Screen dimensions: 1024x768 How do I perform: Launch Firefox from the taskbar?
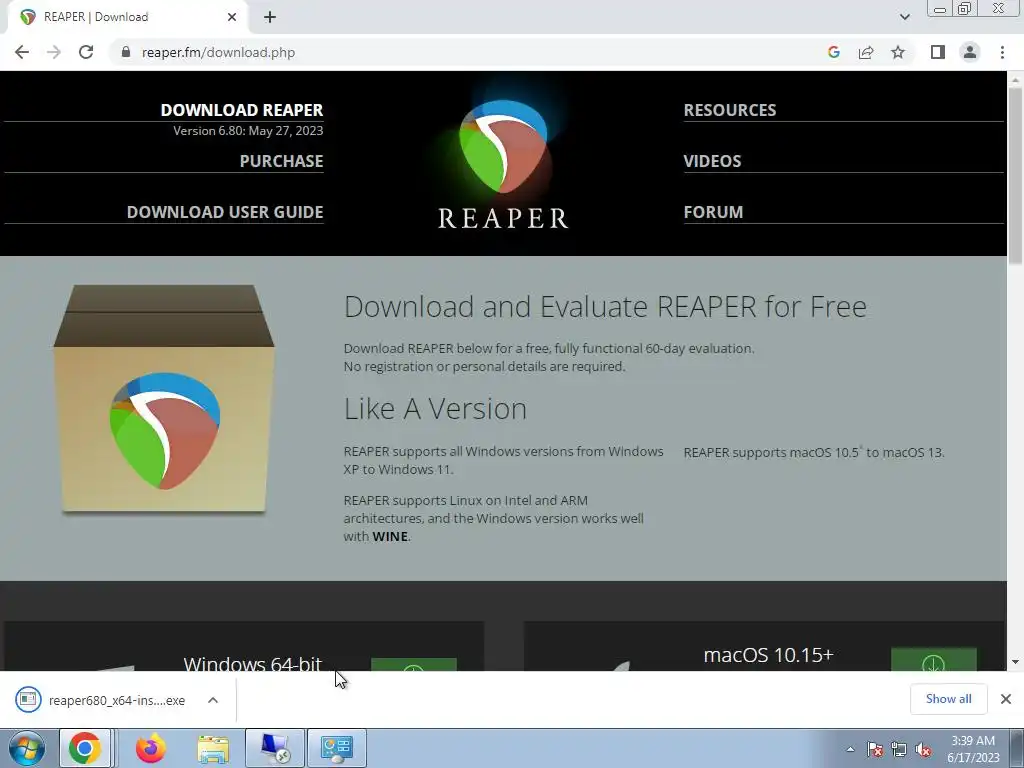click(x=150, y=748)
